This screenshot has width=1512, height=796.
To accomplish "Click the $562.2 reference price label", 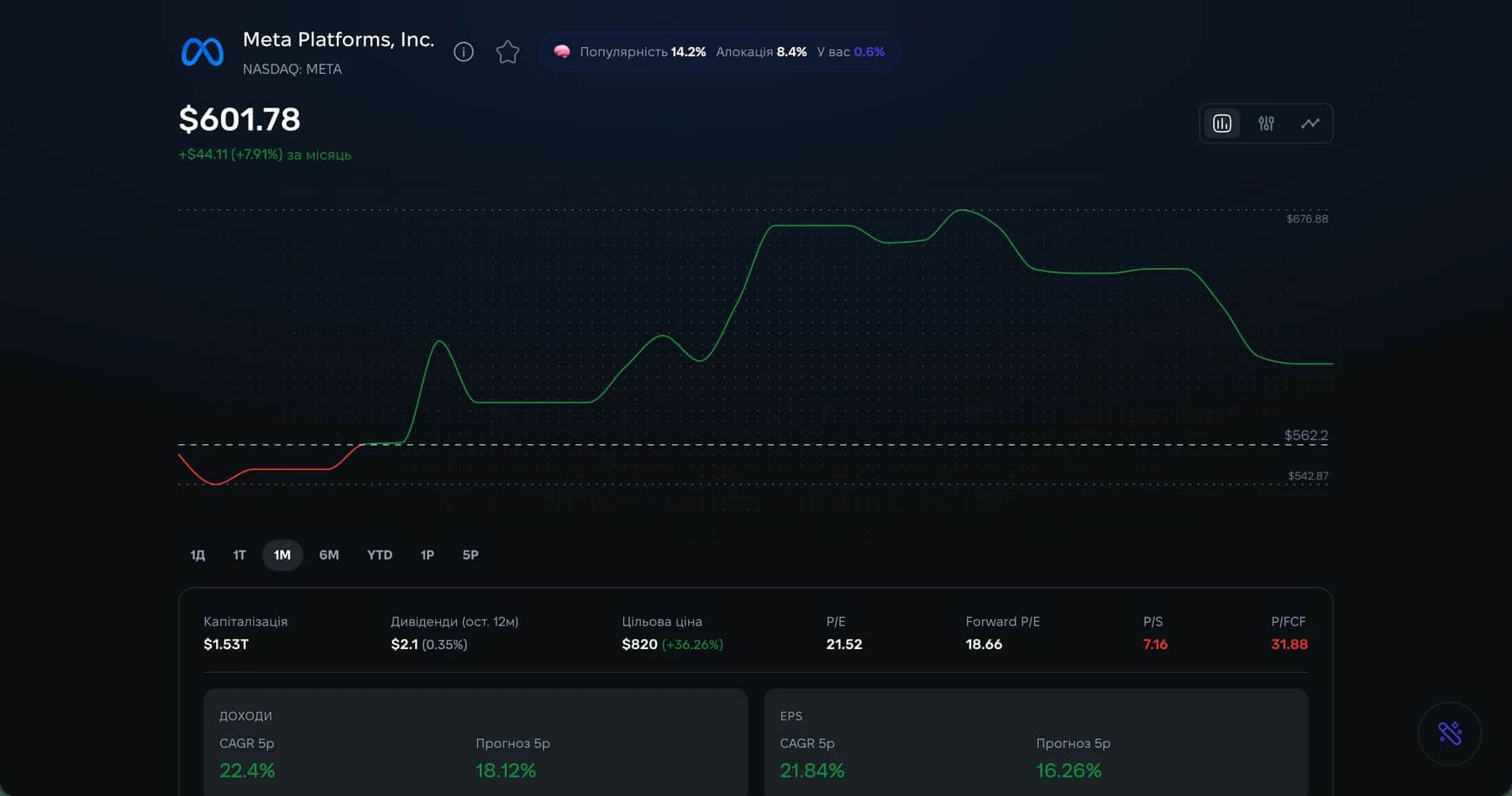I will point(1306,435).
